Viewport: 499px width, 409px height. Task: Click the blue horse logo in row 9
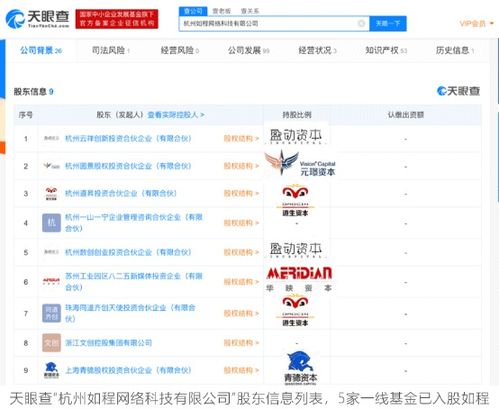pyautogui.click(x=51, y=370)
